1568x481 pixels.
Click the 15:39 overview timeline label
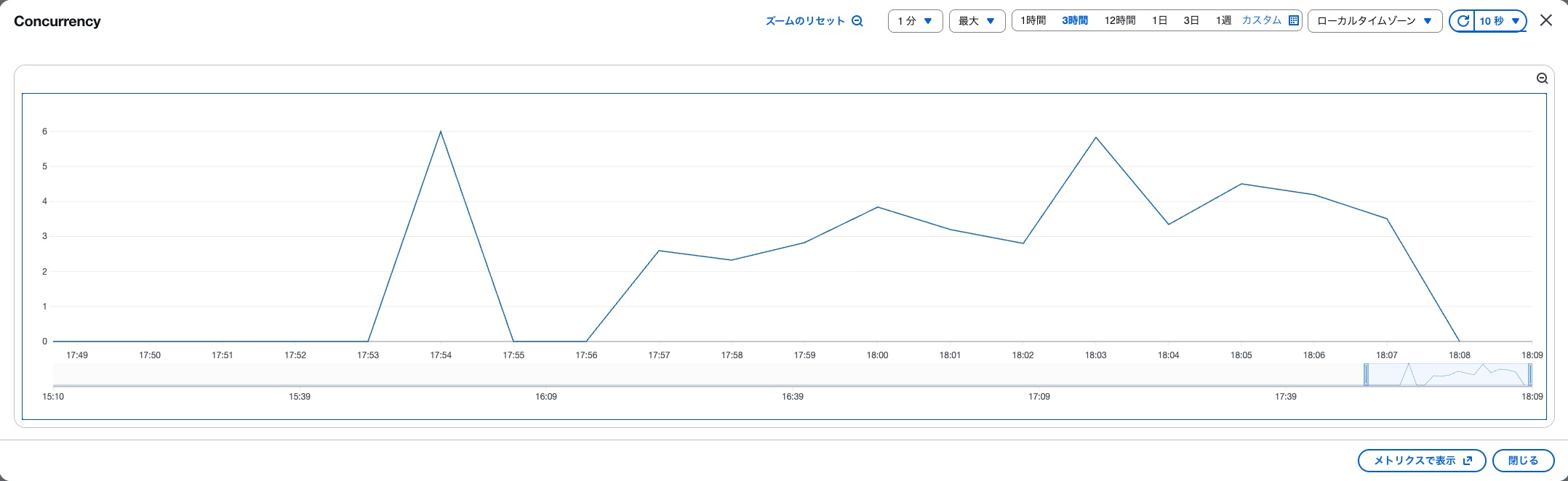300,397
